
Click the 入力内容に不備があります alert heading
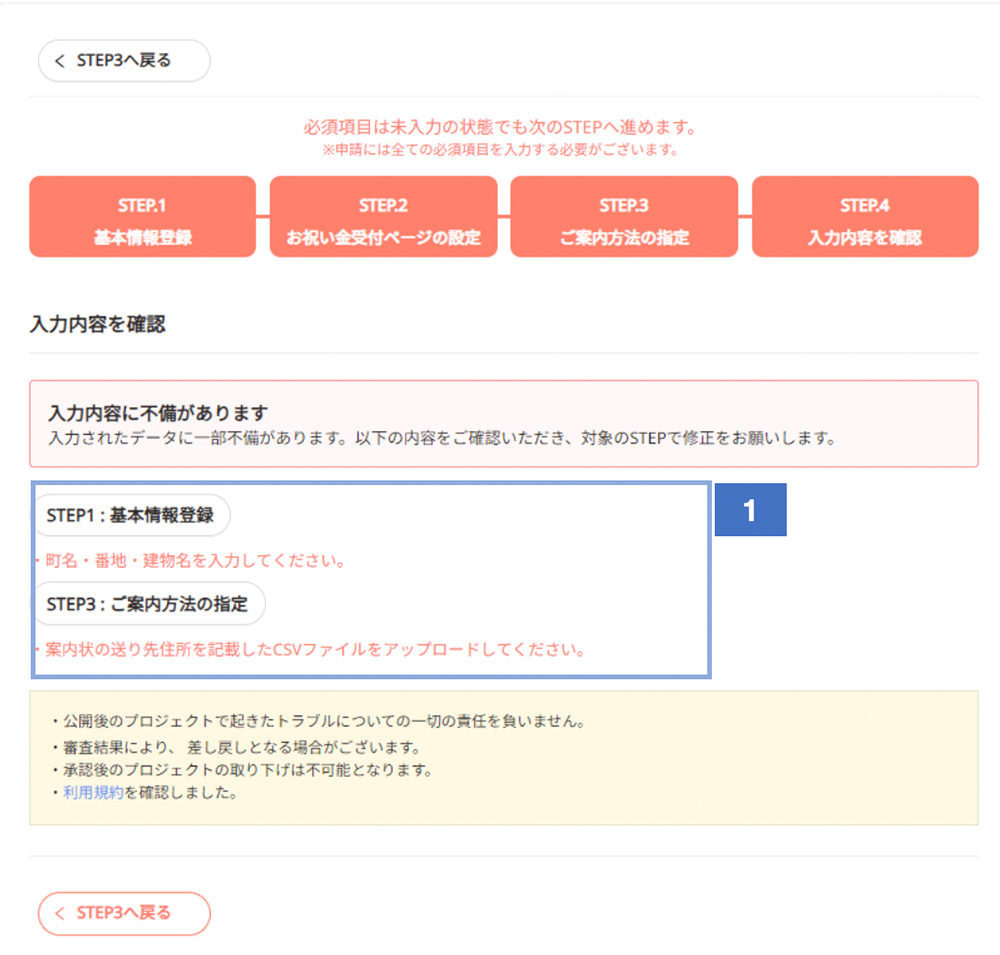pyautogui.click(x=160, y=413)
